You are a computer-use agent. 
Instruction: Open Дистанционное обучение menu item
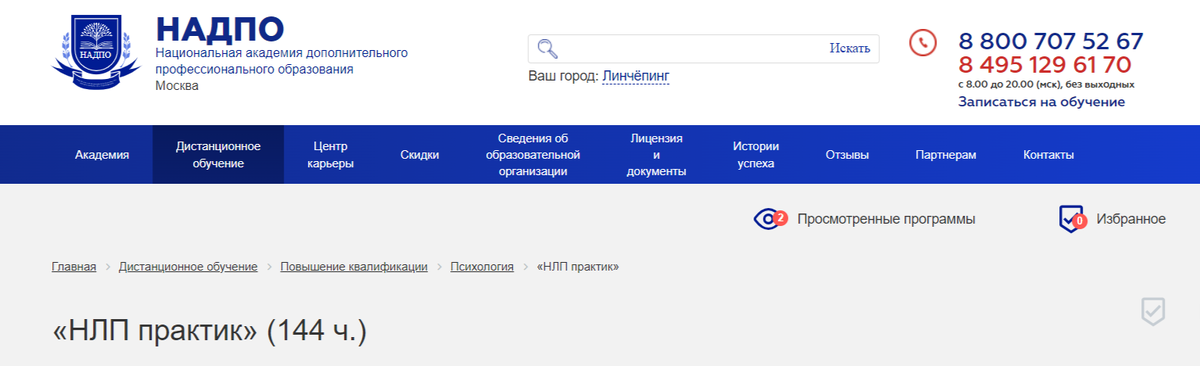(218, 155)
